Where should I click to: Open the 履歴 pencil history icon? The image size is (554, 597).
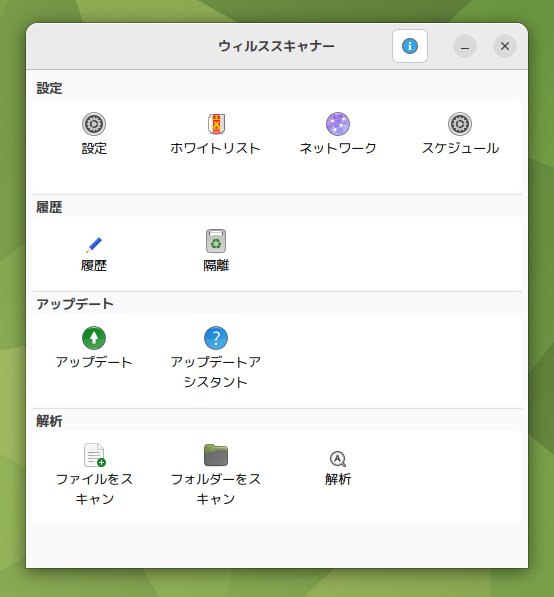94,244
